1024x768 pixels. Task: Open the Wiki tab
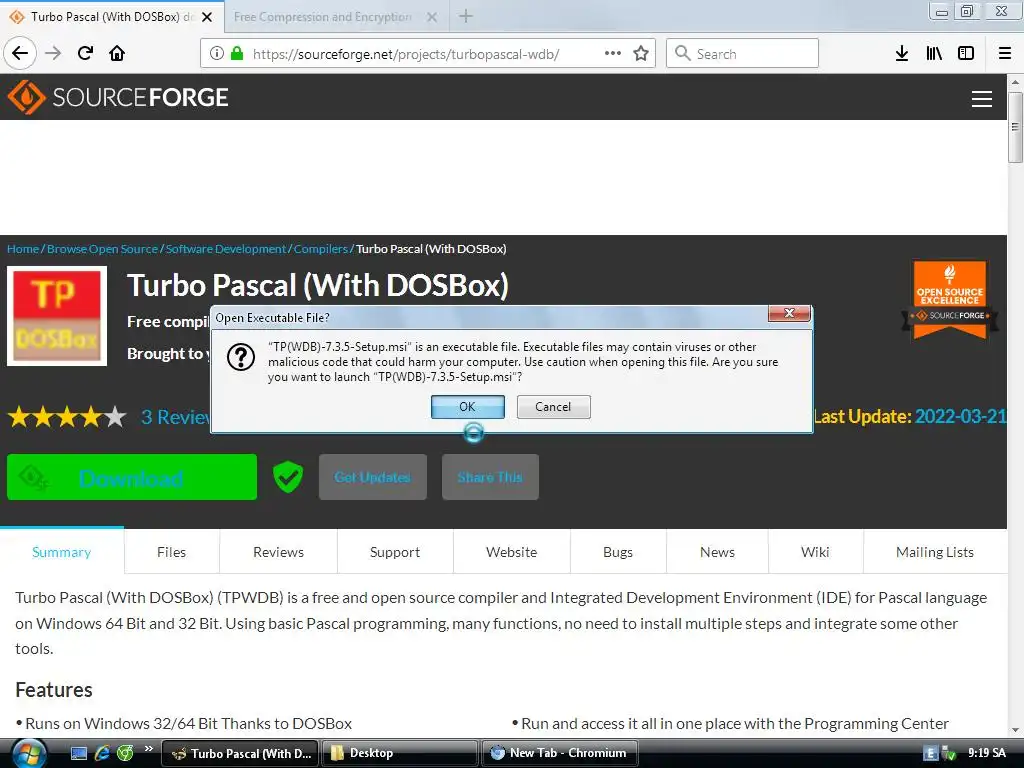[815, 552]
